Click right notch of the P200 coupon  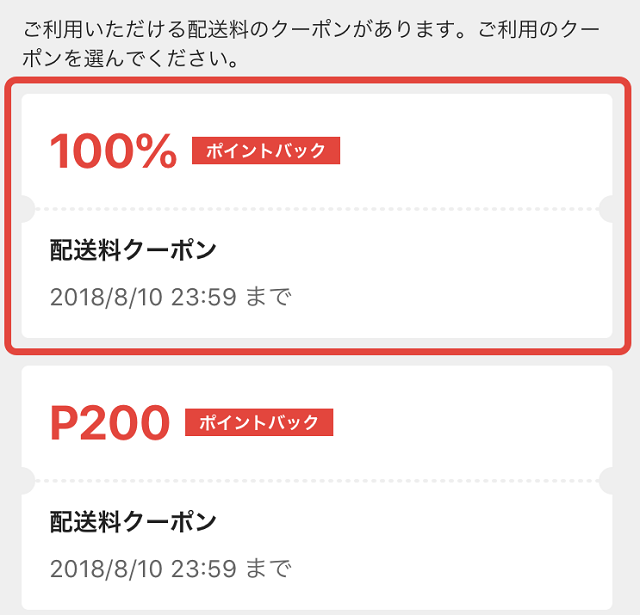606,481
